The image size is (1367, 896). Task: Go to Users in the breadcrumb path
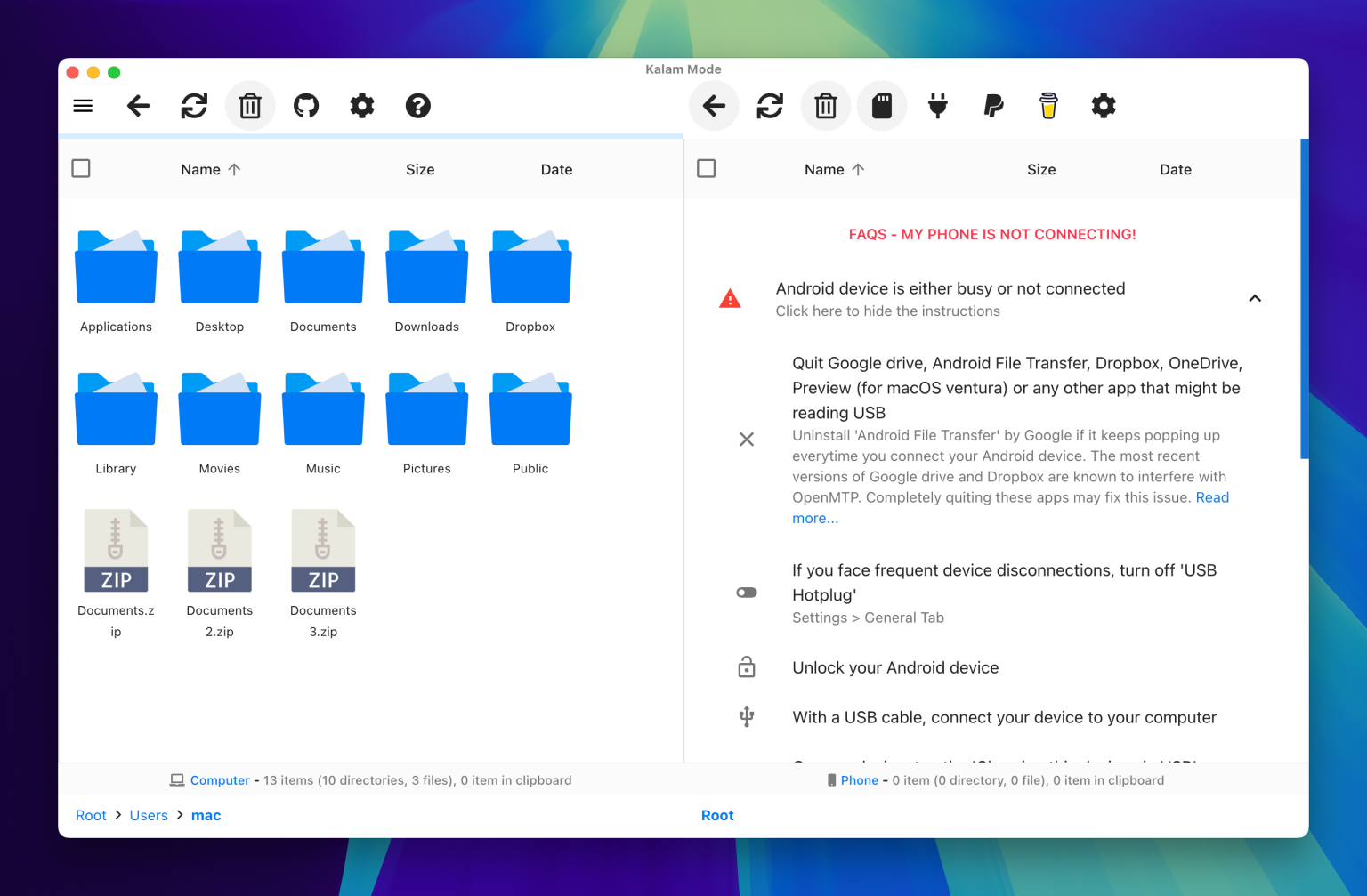(x=149, y=815)
